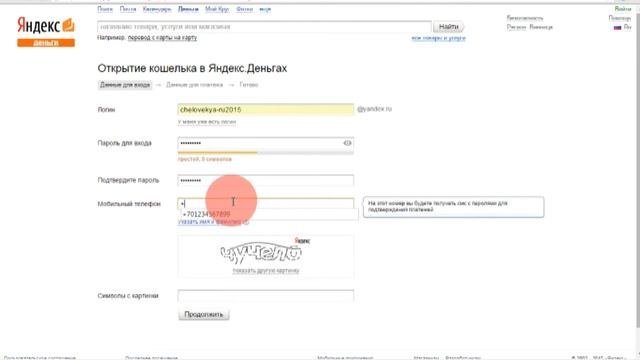The width and height of the screenshot is (640, 360).
Task: Show password using eye icon
Action: 347,143
